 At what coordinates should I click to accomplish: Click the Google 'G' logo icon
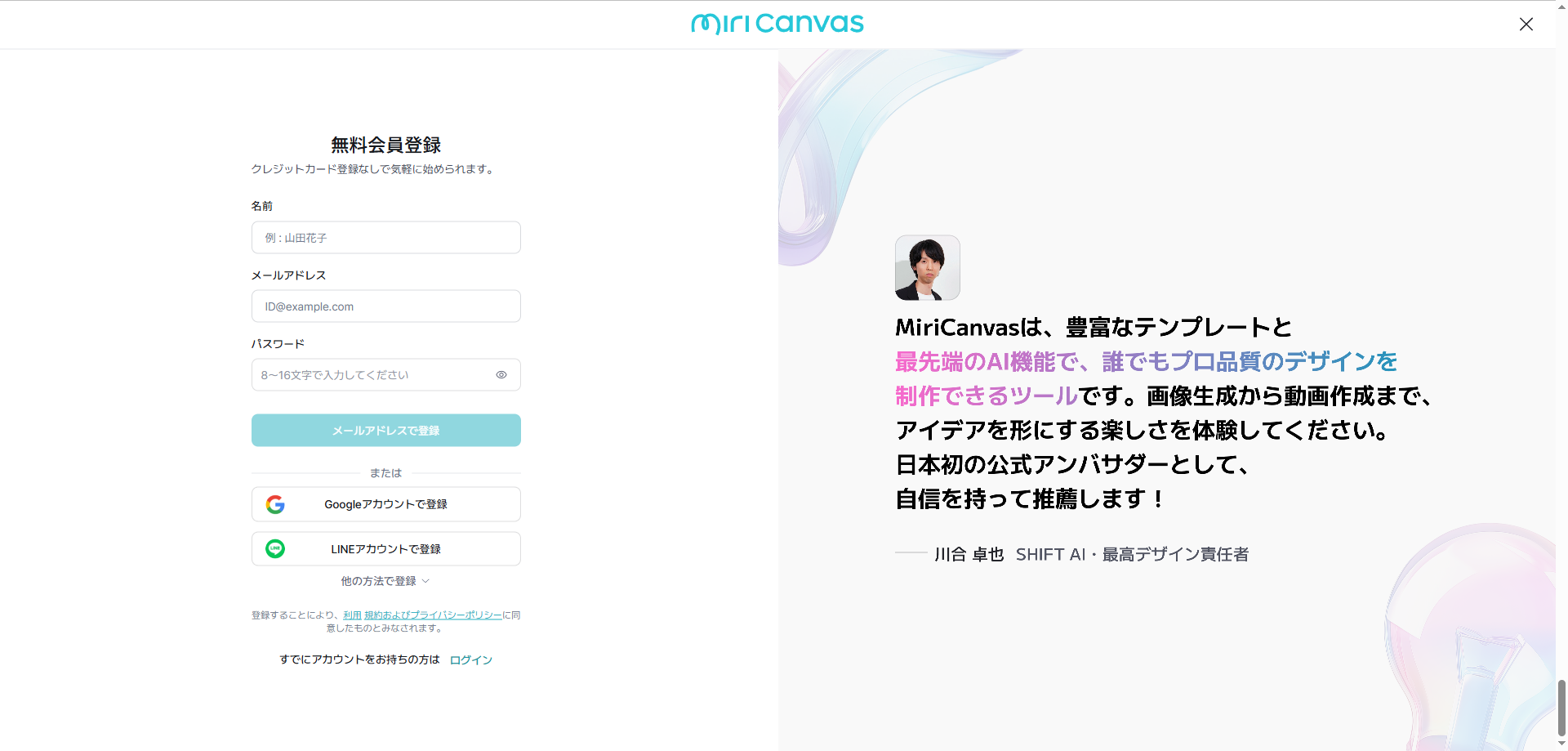(275, 504)
